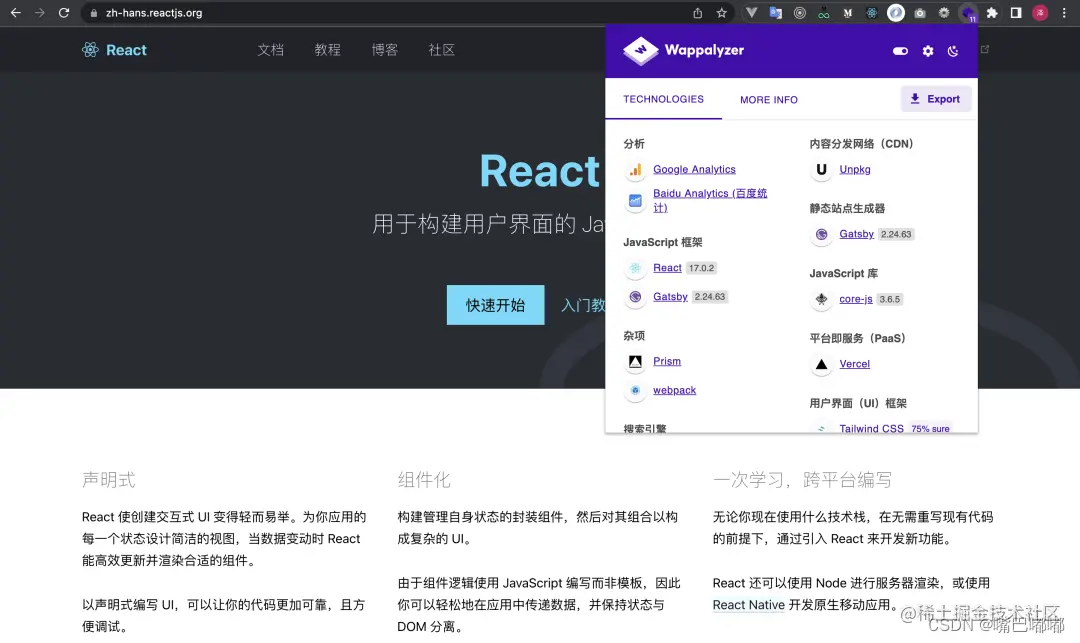Open the gray arrow dropdown extension icon

(751, 13)
